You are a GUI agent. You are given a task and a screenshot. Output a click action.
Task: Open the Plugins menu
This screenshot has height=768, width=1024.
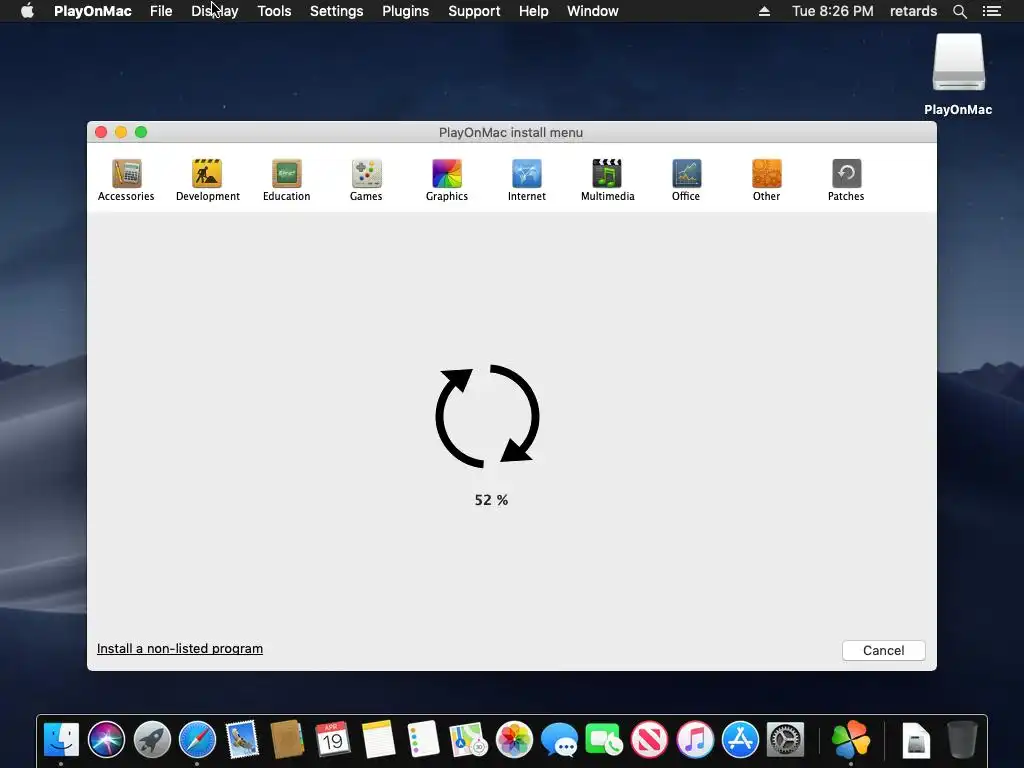coord(406,11)
